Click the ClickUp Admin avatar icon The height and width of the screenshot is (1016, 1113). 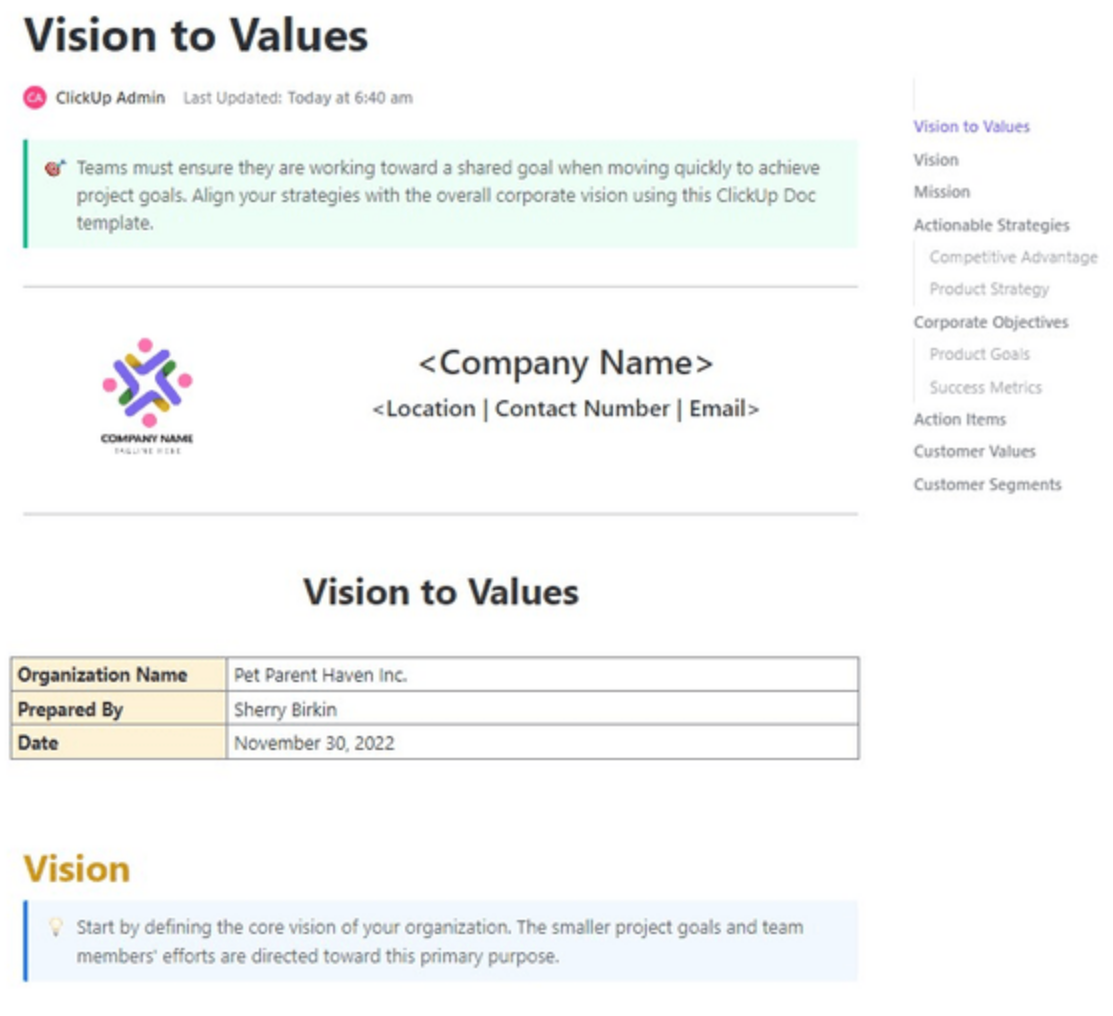tap(35, 97)
